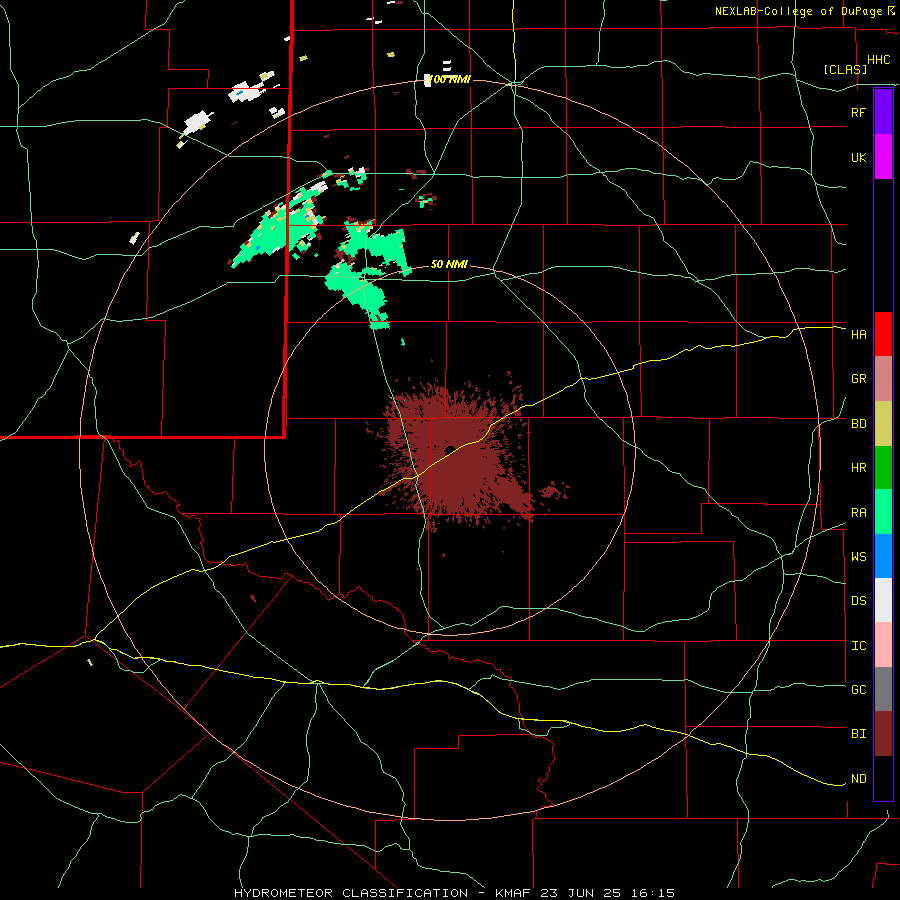Select the dusty pink GR legend swatch
The height and width of the screenshot is (900, 900).
pos(883,378)
